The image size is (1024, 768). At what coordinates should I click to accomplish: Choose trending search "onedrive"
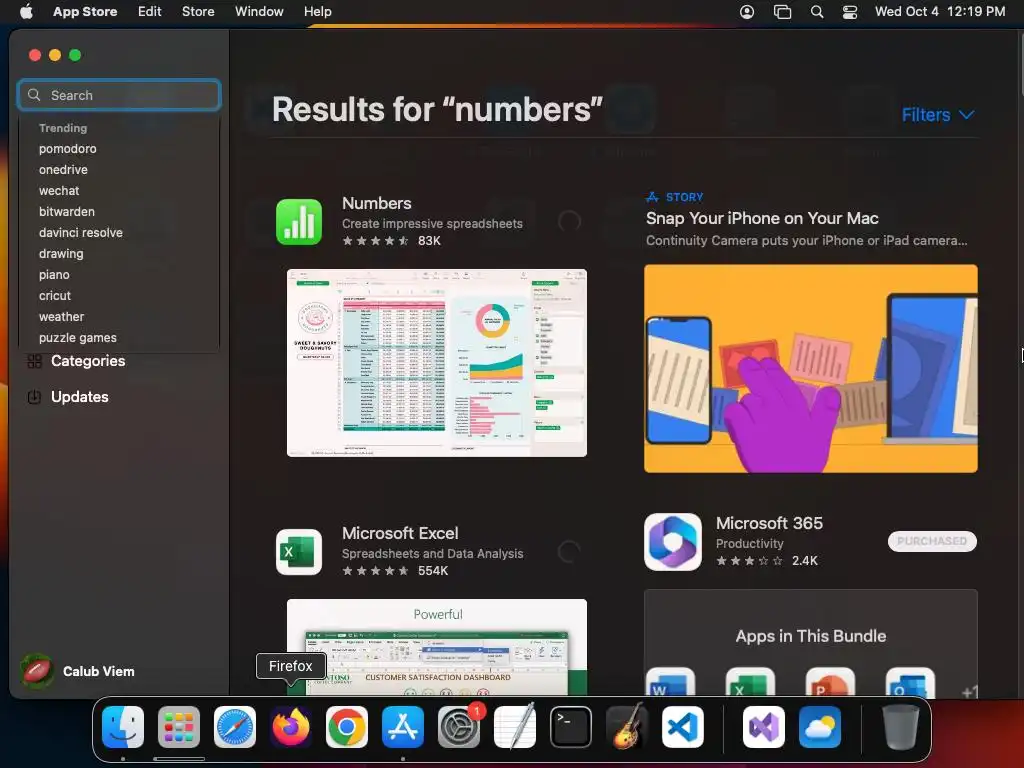click(63, 170)
